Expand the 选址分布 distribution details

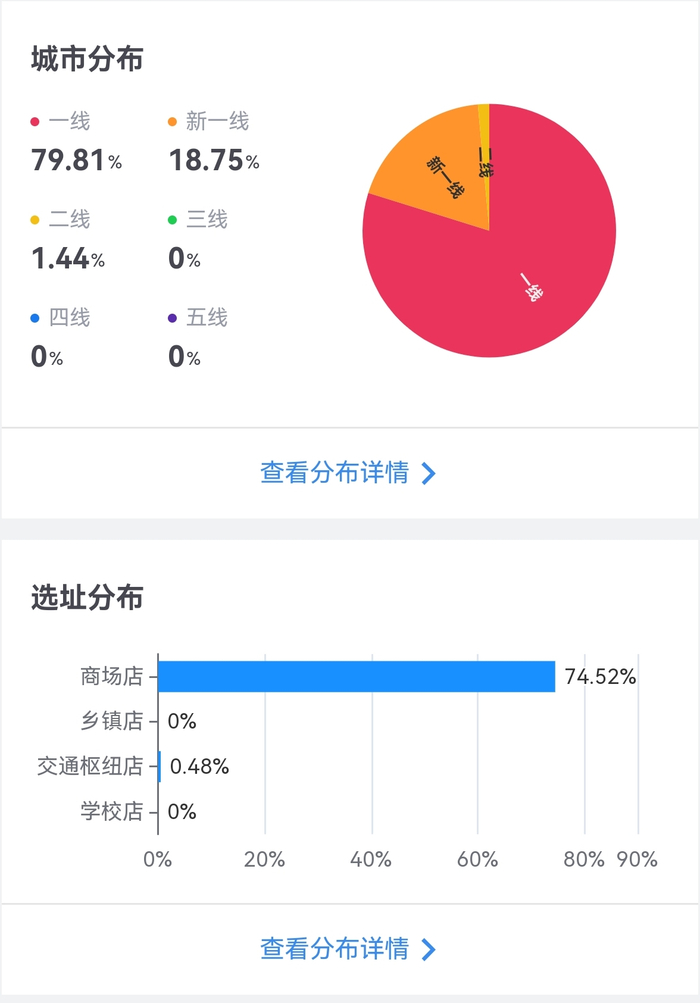pyautogui.click(x=350, y=948)
